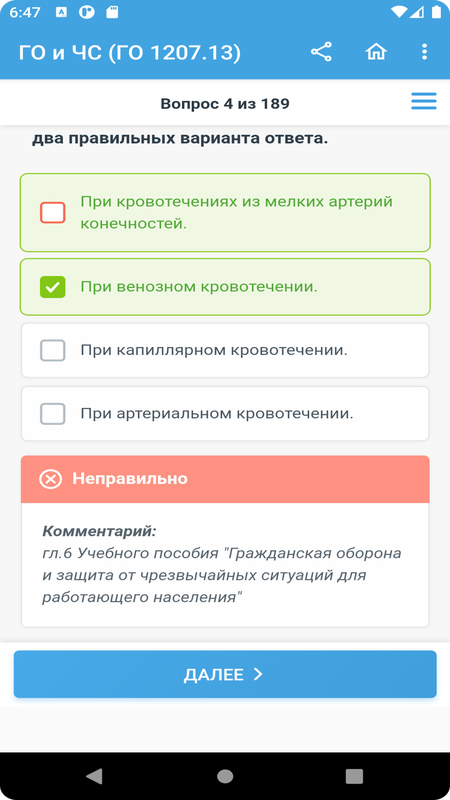Tap the Android home circle button

(225, 776)
